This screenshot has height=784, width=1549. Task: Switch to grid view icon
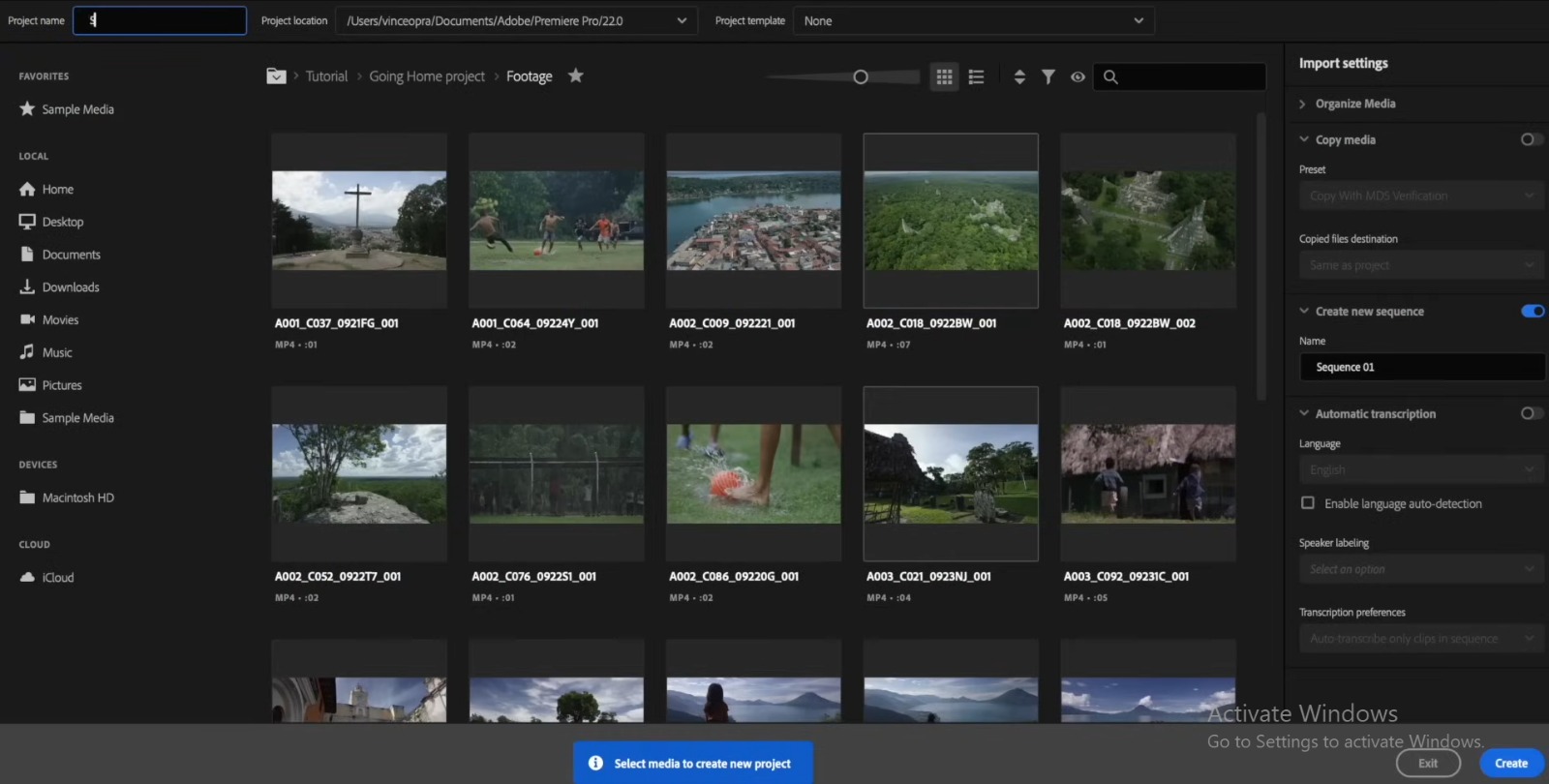click(944, 76)
